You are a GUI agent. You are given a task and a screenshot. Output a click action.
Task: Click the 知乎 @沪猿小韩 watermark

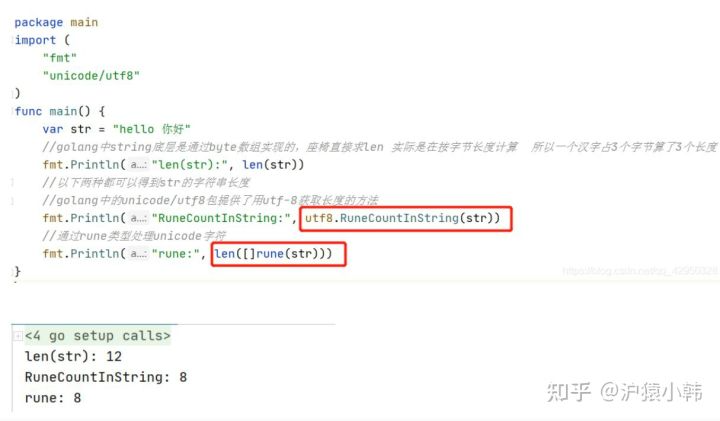click(624, 393)
